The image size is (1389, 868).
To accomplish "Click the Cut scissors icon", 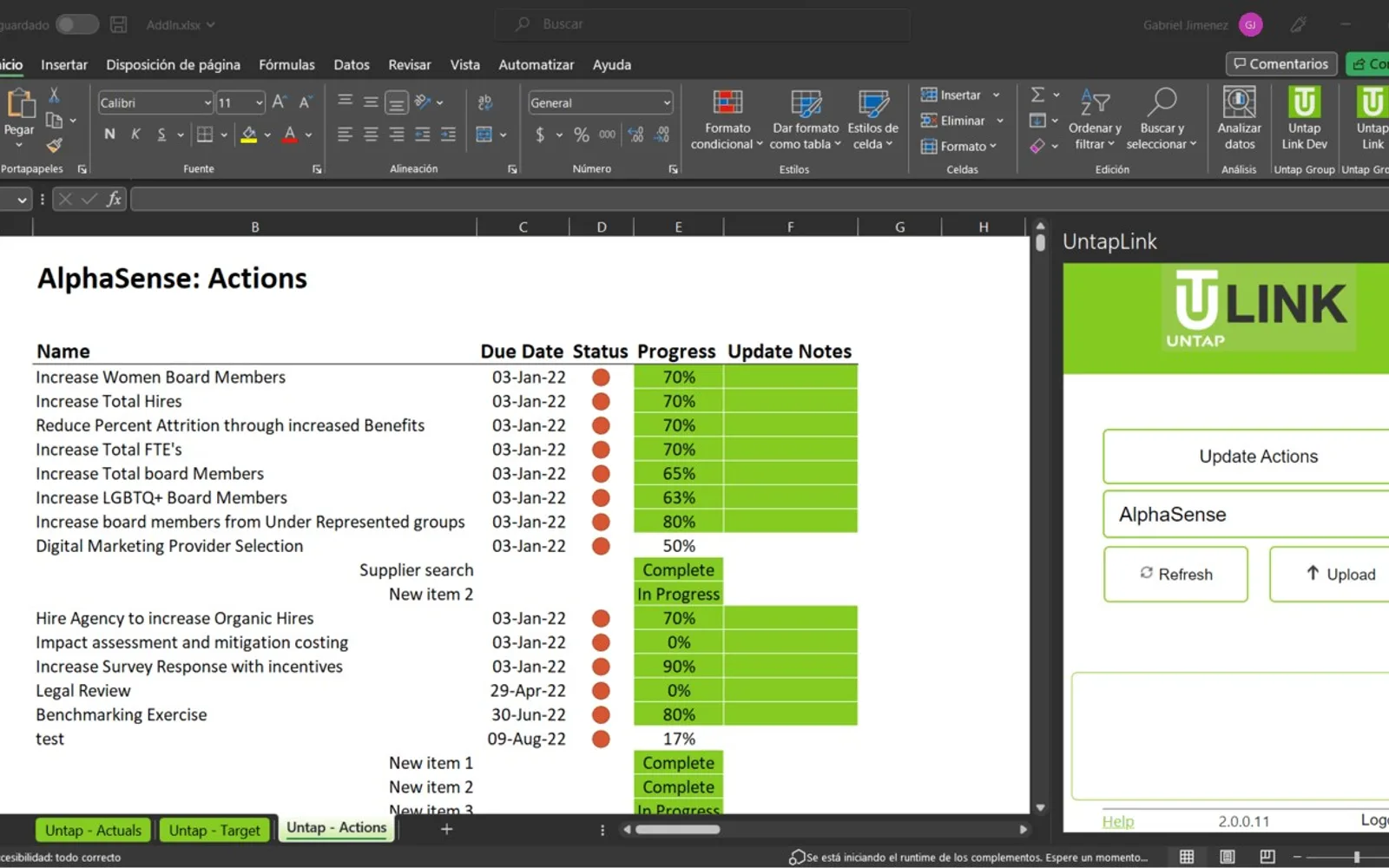I will pos(54,95).
